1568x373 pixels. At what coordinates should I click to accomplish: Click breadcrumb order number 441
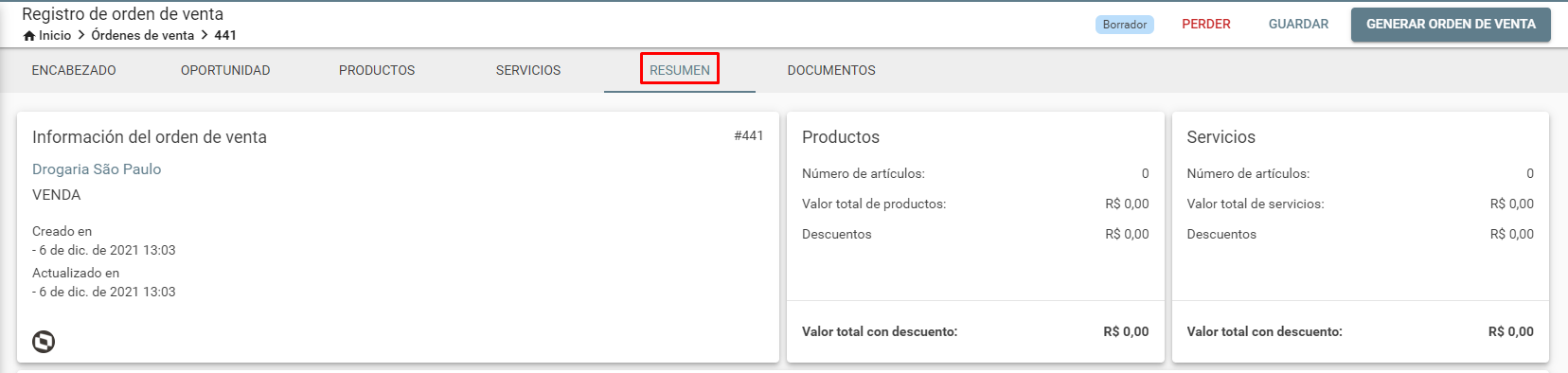[225, 35]
